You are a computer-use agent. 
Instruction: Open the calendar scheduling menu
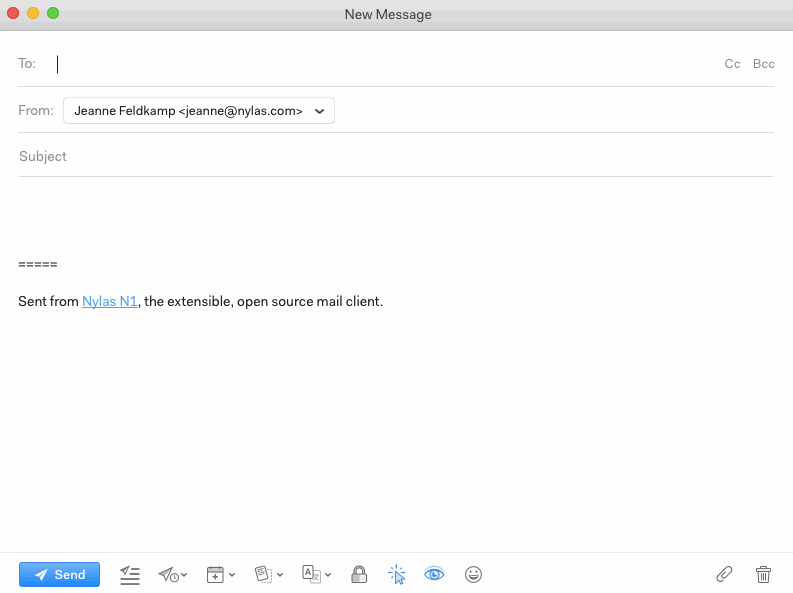[x=220, y=574]
